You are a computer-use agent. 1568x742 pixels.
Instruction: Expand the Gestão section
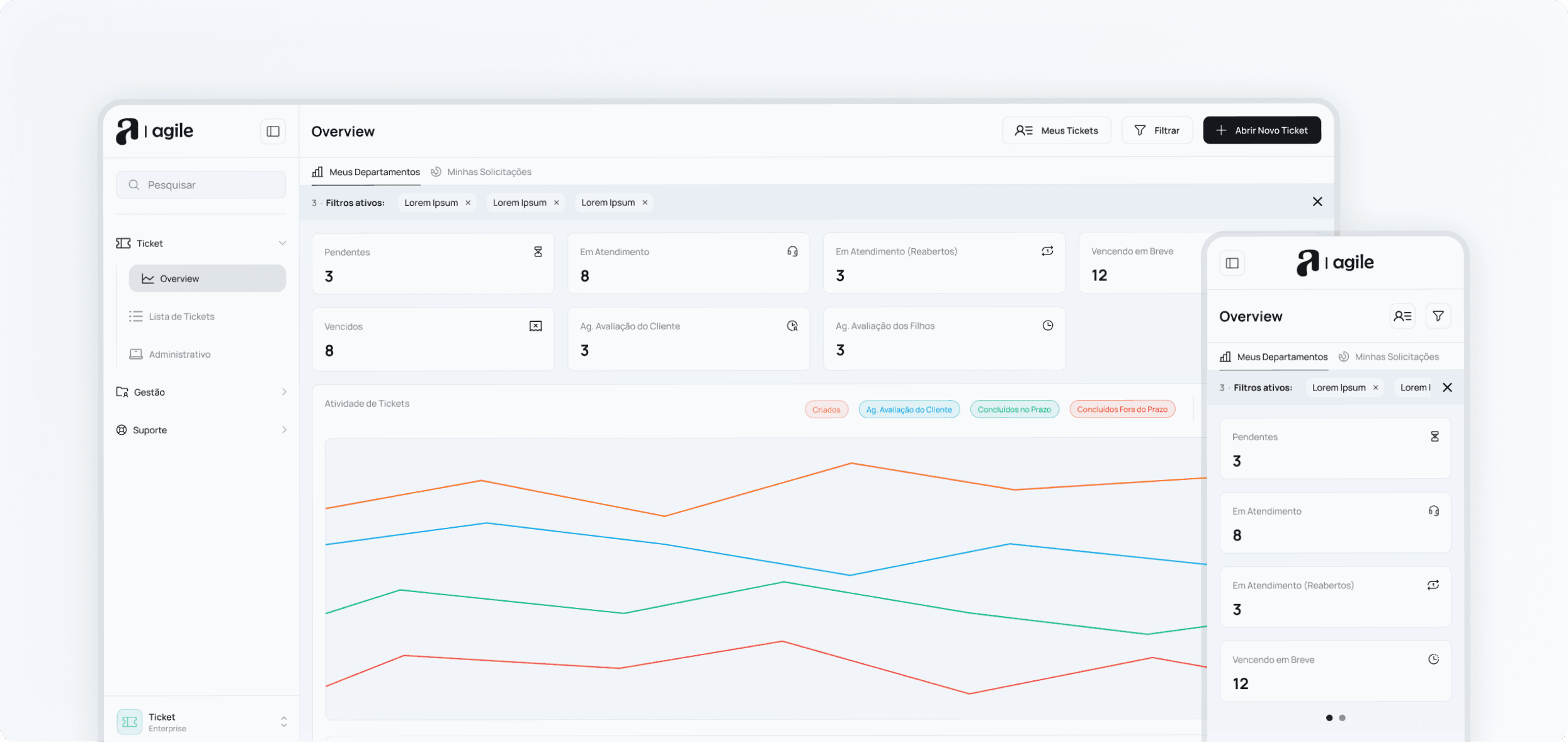pos(201,392)
